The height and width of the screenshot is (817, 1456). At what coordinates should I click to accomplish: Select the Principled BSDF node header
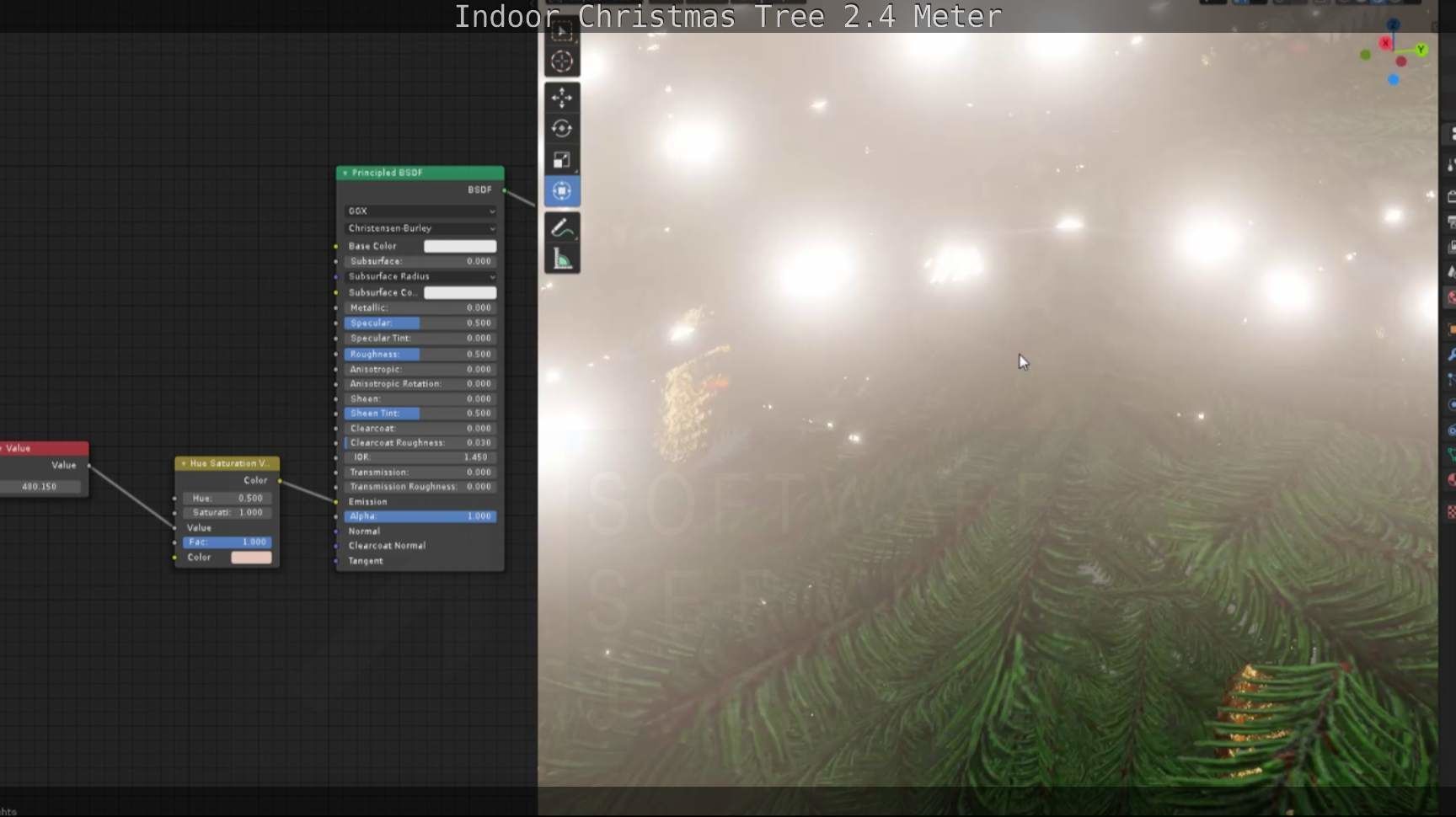pyautogui.click(x=420, y=173)
